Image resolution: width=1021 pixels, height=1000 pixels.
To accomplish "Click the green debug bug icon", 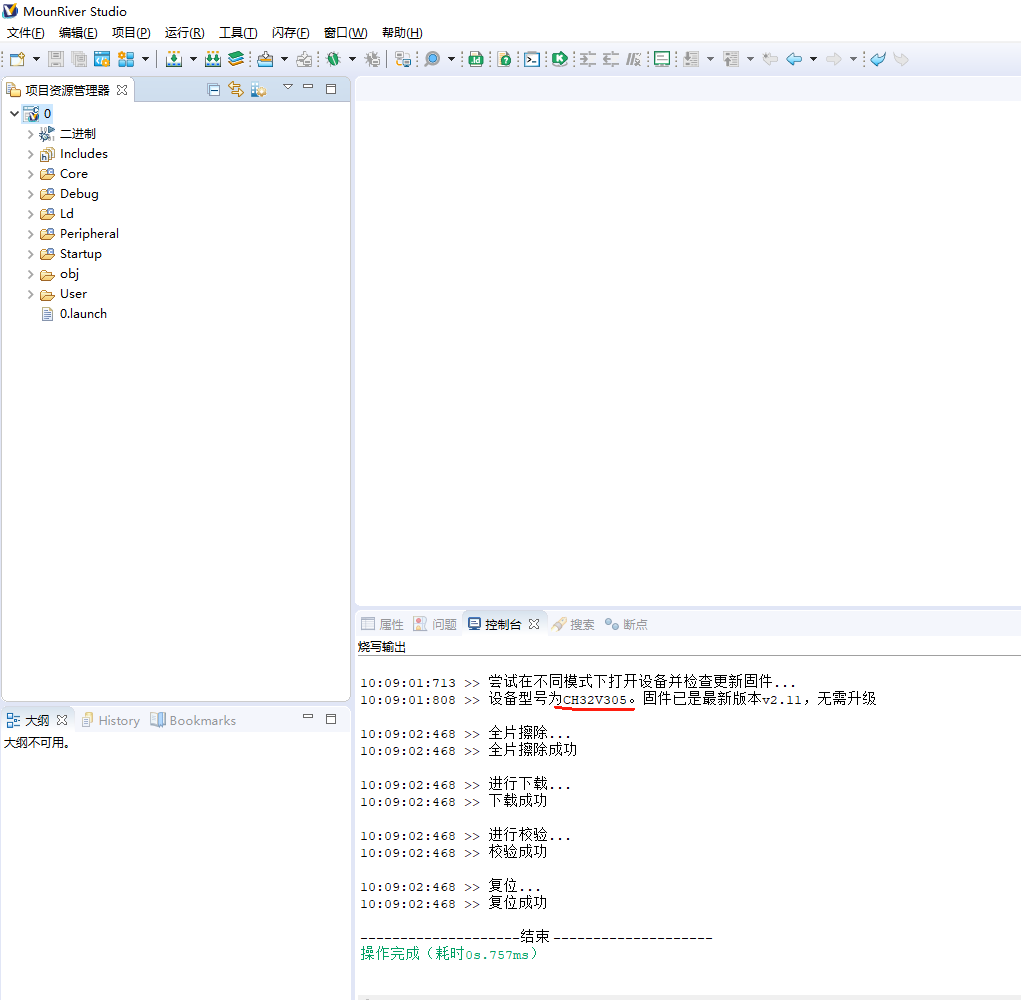I will click(333, 60).
